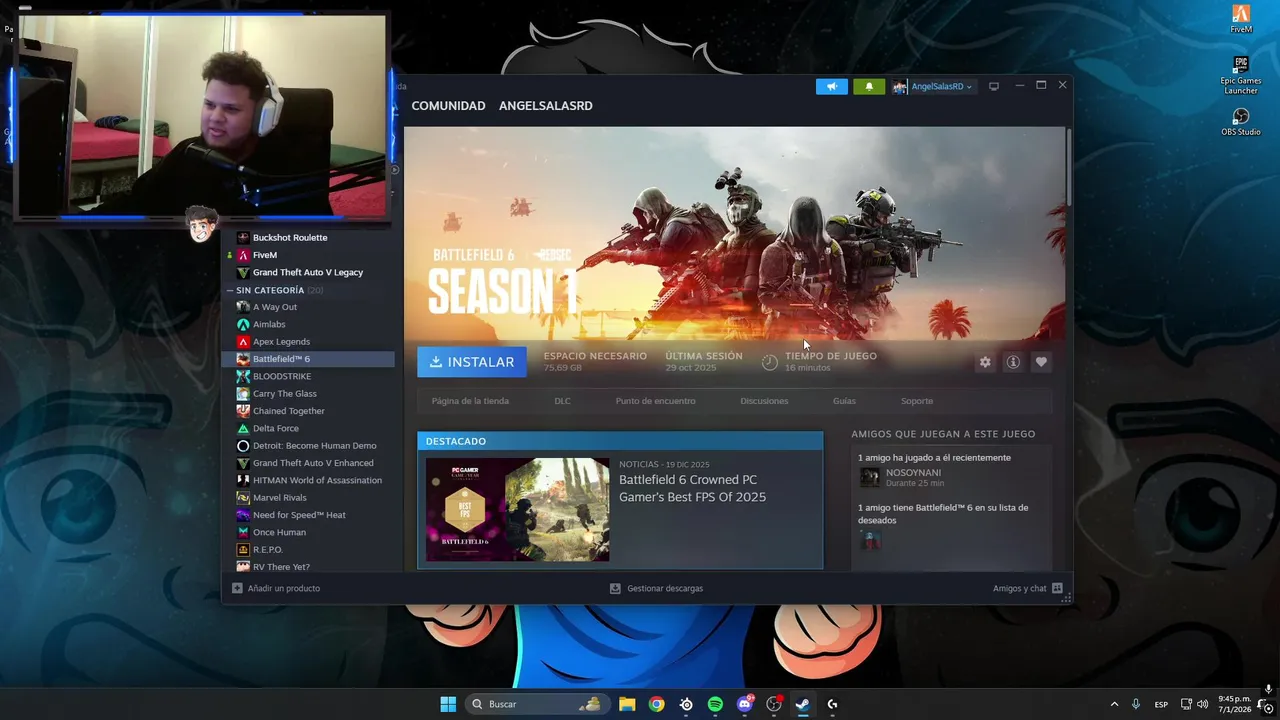Viewport: 1280px width, 720px height.
Task: Click Steam icon on taskbar
Action: (x=802, y=704)
